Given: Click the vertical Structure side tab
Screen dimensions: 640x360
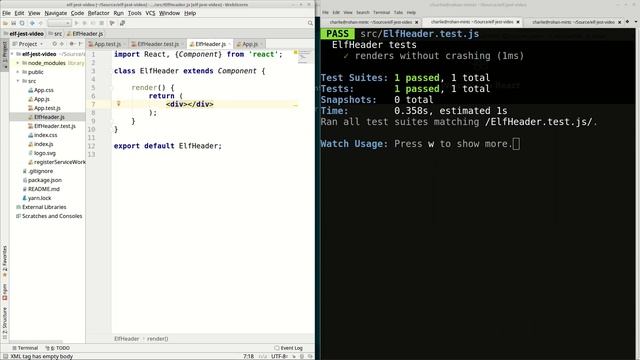Looking at the screenshot, I should (5, 324).
